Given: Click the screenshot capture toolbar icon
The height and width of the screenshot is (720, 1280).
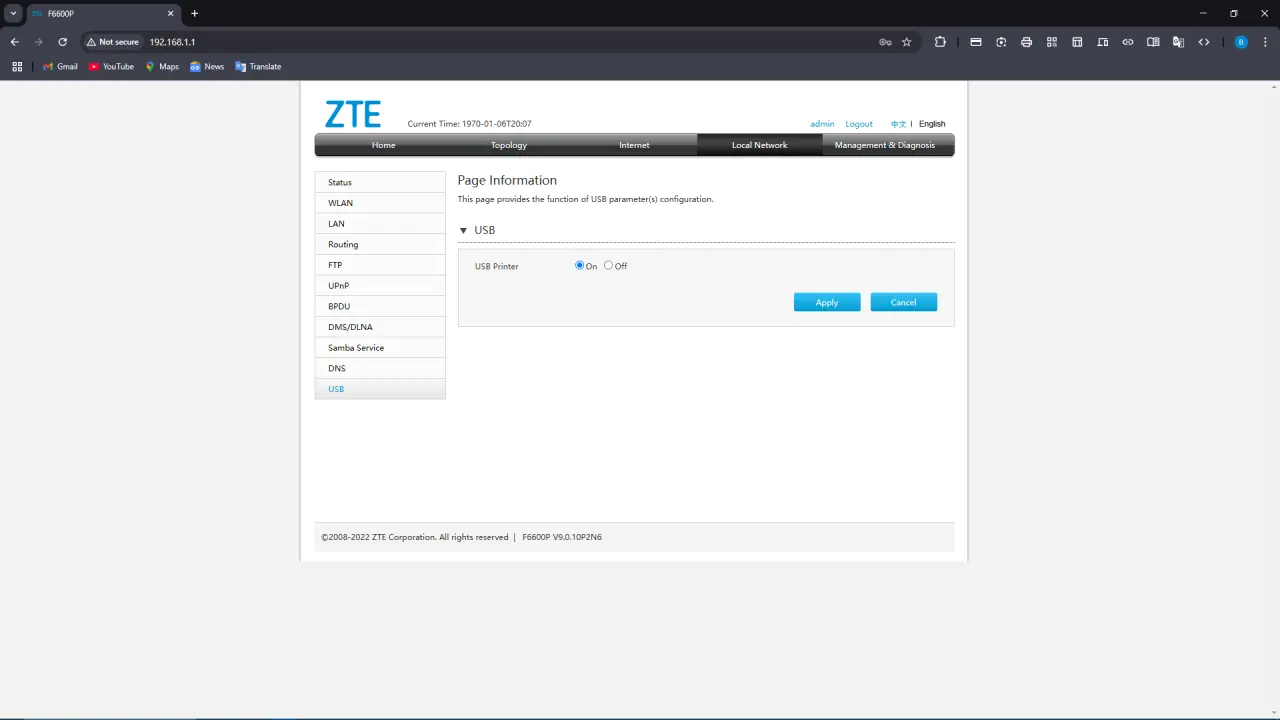Looking at the screenshot, I should coord(1001,42).
